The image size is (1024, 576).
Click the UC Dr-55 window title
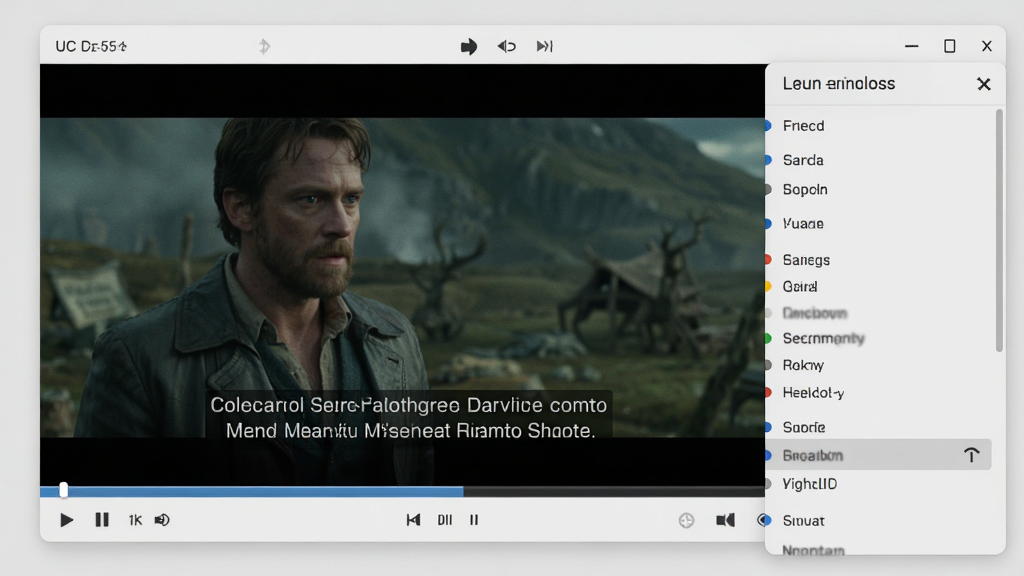tap(91, 46)
